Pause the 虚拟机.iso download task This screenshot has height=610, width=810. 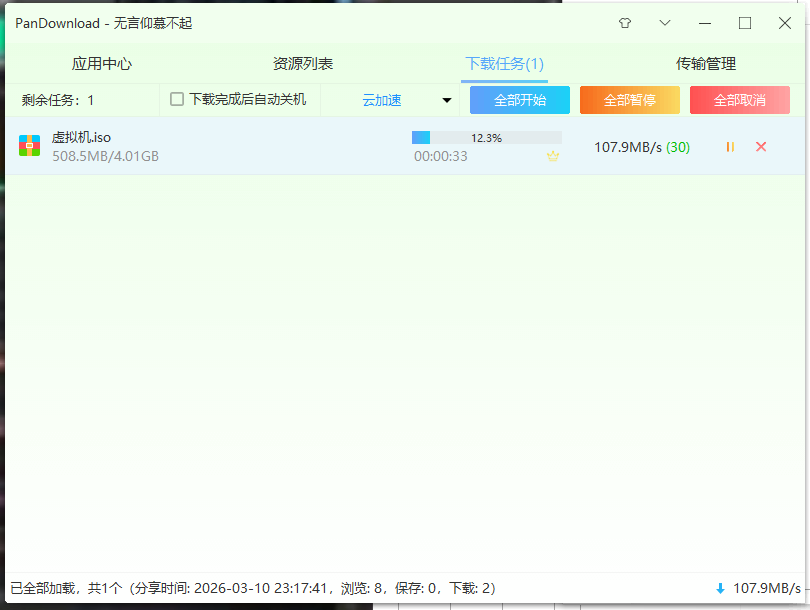click(729, 146)
